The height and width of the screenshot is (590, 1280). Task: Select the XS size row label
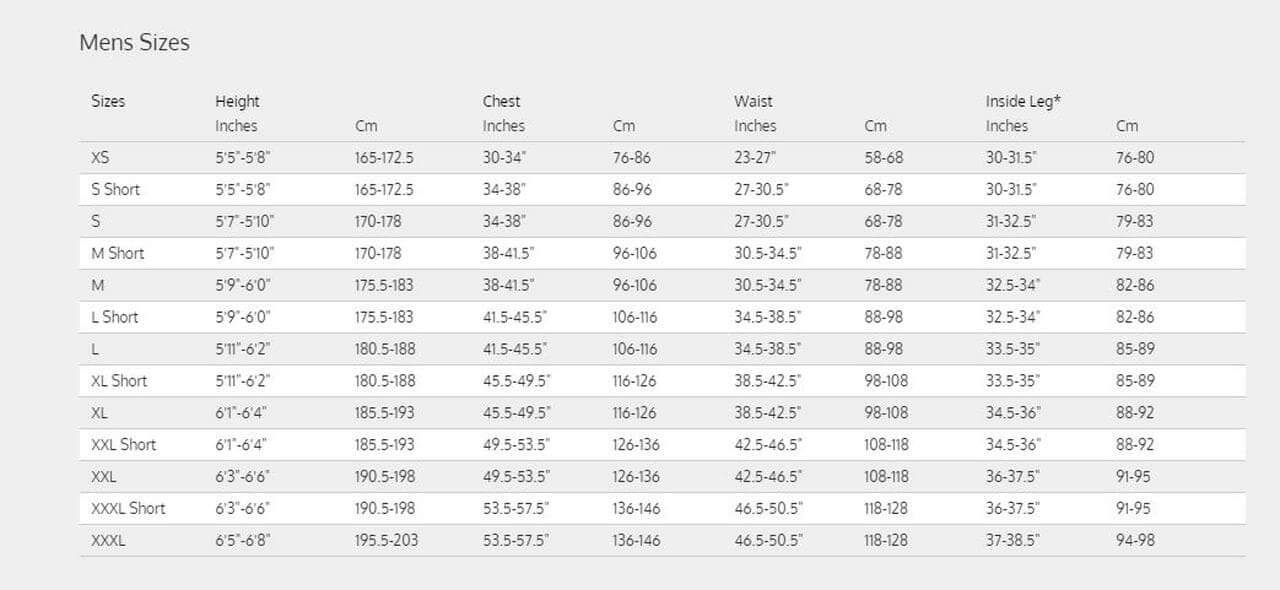100,157
